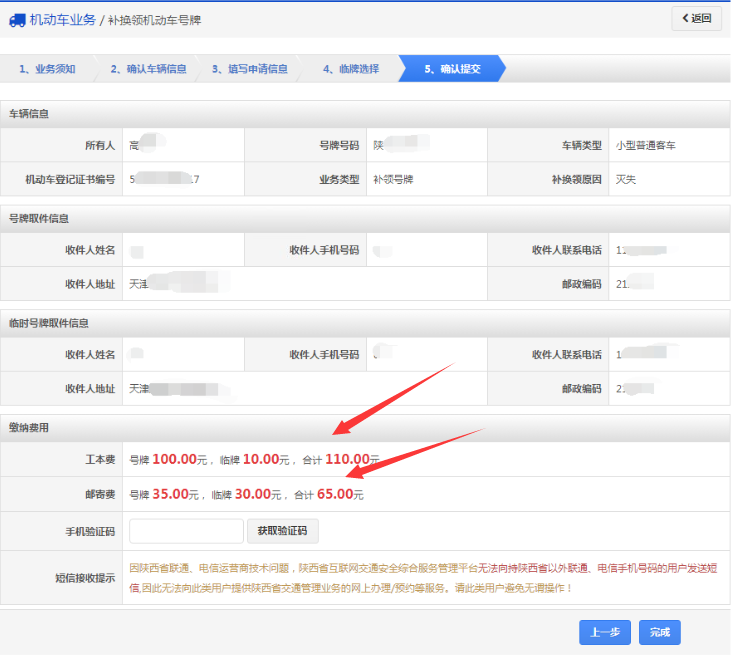Viewport: 740px width, 659px height.
Task: Click the 车辆信息 section header
Action: 29,114
